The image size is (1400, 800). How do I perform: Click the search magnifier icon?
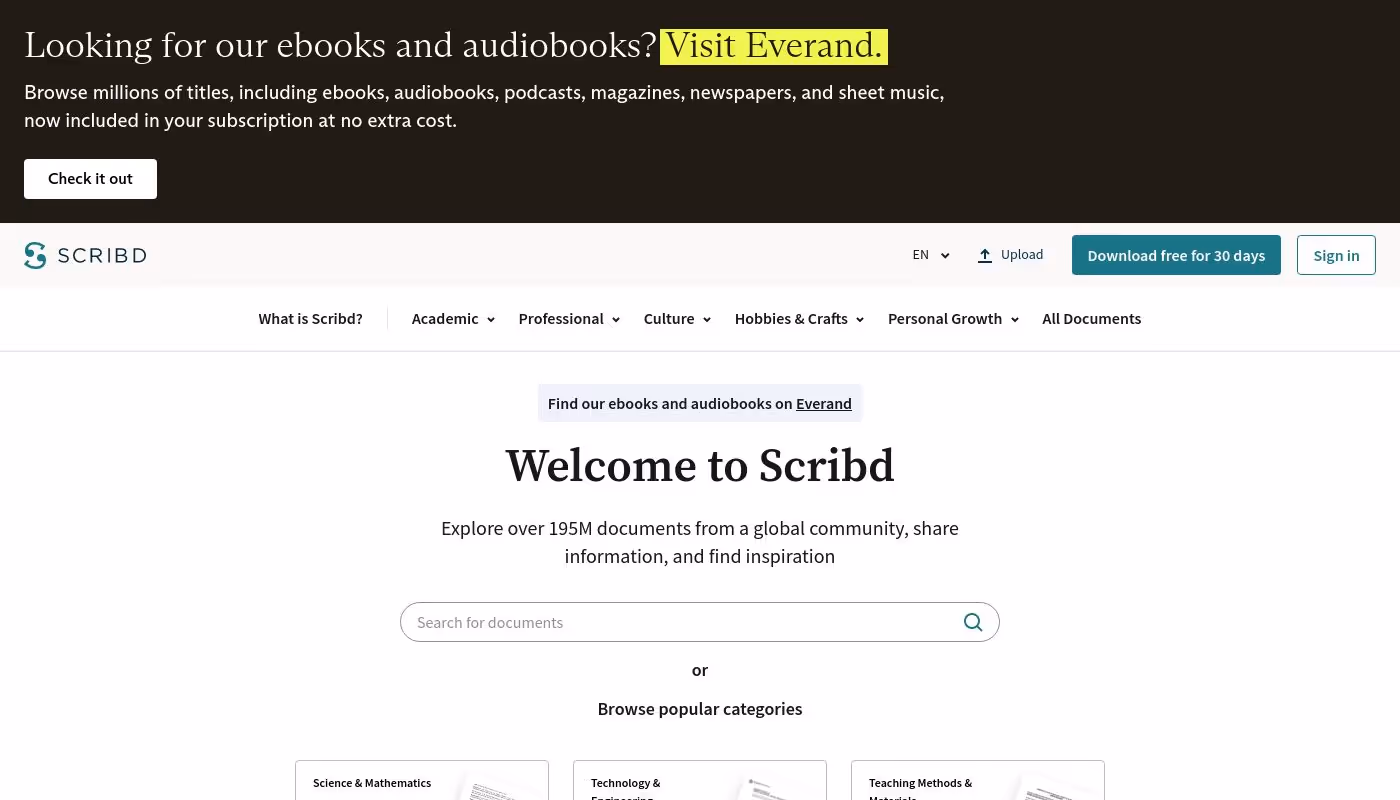(973, 622)
